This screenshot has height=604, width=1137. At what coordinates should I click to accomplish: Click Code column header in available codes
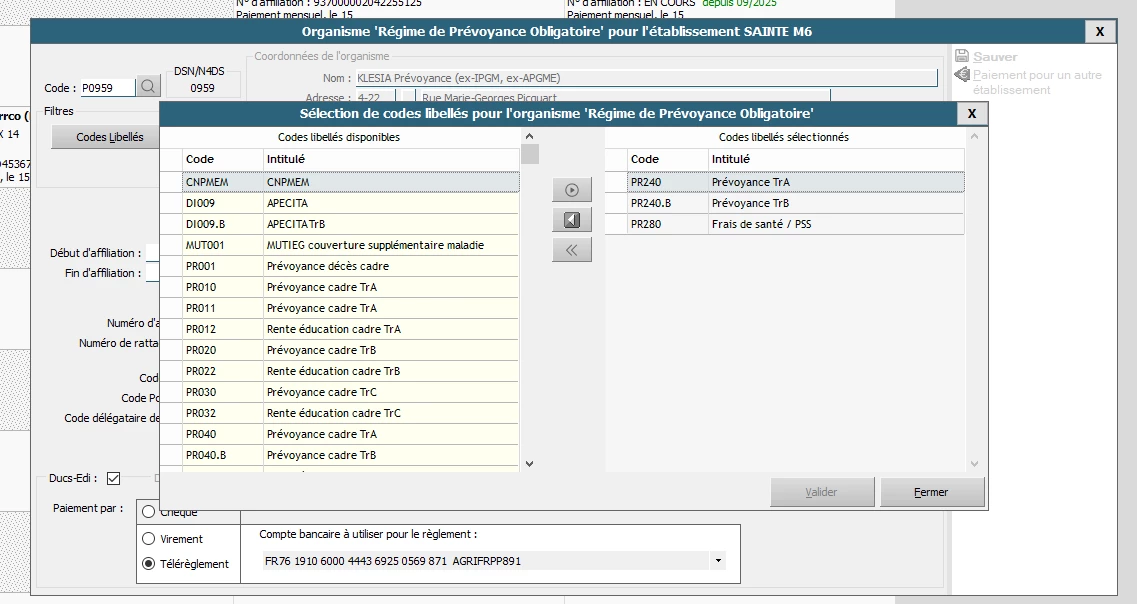point(223,160)
